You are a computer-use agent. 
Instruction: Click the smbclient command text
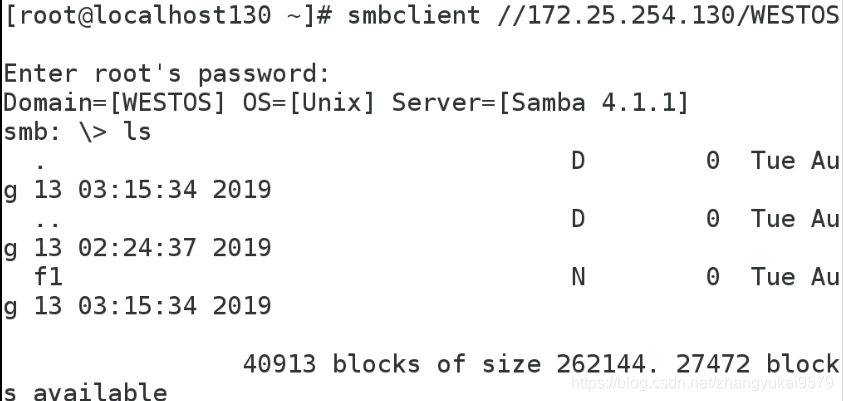pos(413,15)
